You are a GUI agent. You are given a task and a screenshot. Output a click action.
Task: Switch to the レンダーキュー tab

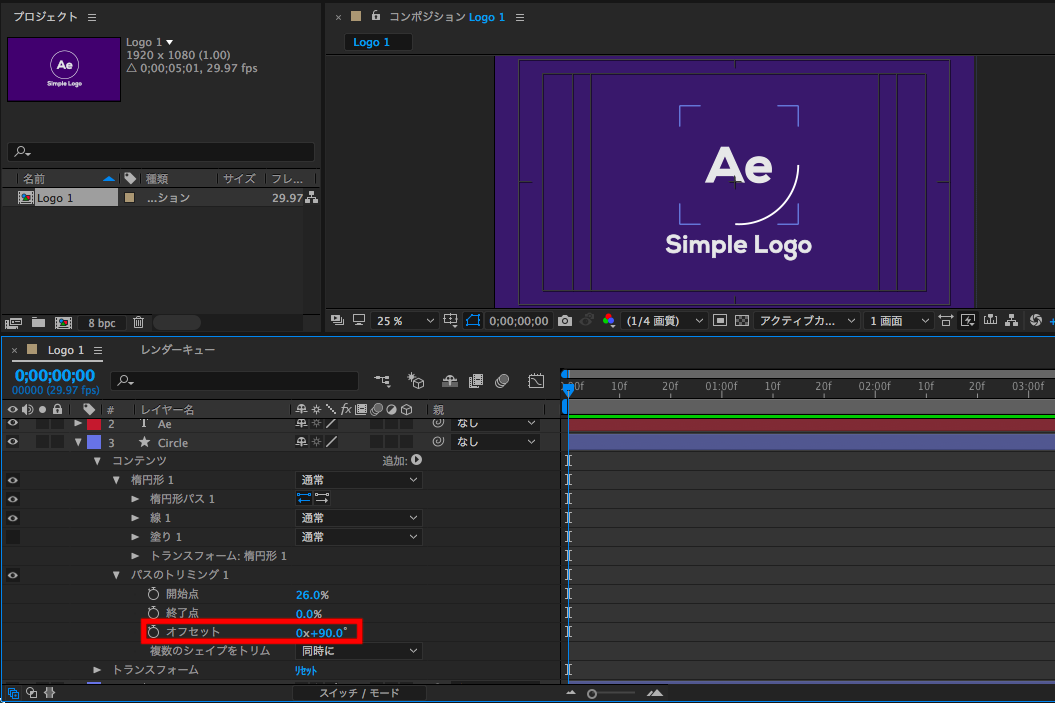click(x=178, y=350)
